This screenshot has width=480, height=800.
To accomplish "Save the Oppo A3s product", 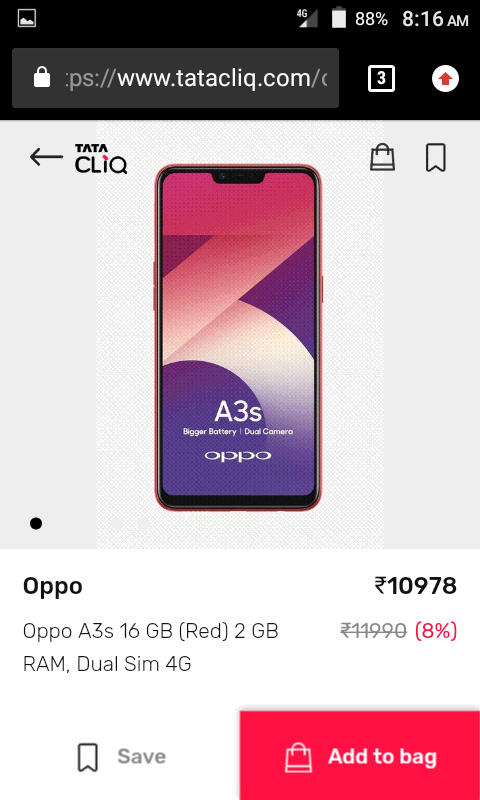I will point(121,756).
